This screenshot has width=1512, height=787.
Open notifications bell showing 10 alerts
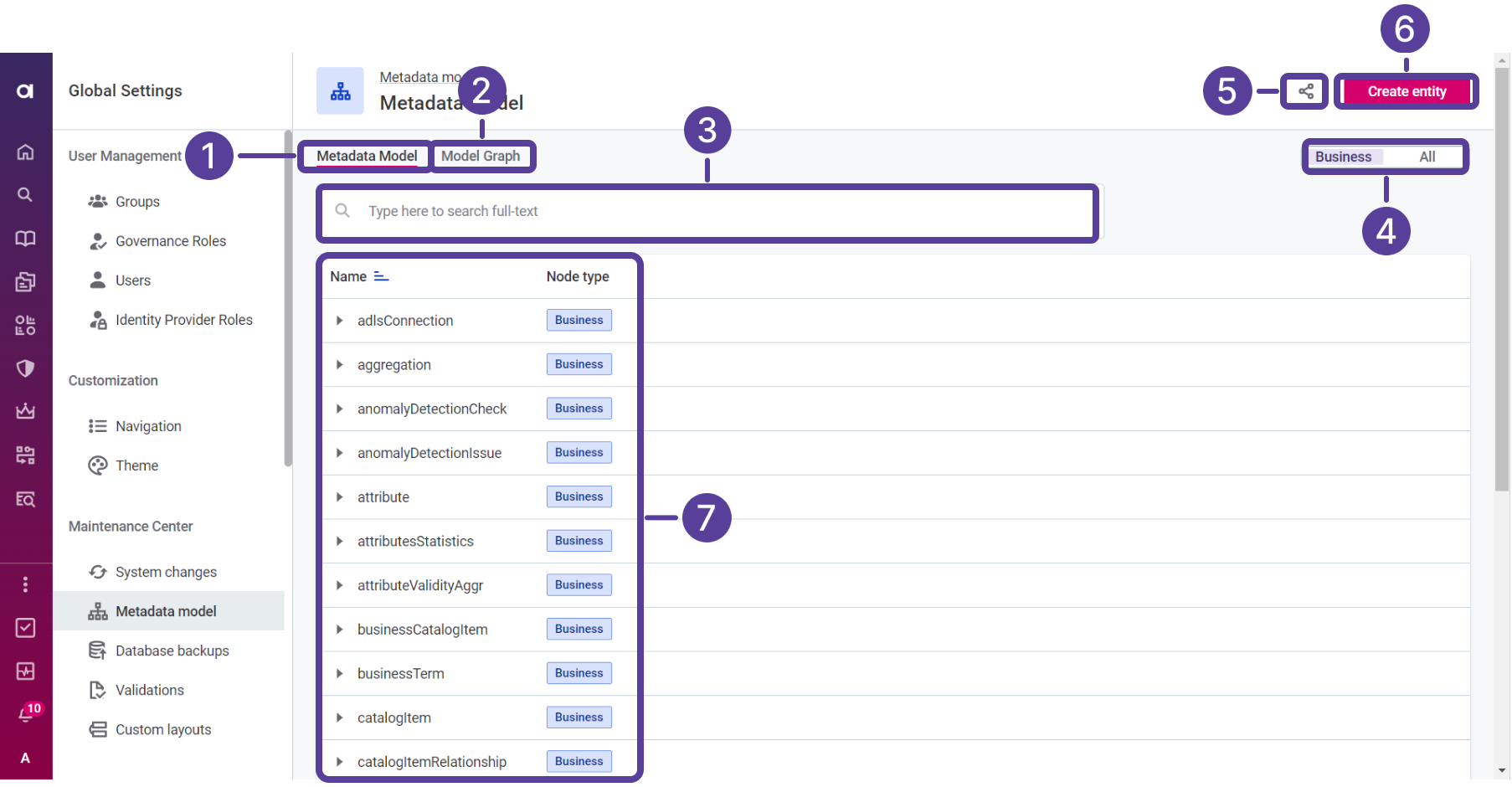click(x=26, y=712)
